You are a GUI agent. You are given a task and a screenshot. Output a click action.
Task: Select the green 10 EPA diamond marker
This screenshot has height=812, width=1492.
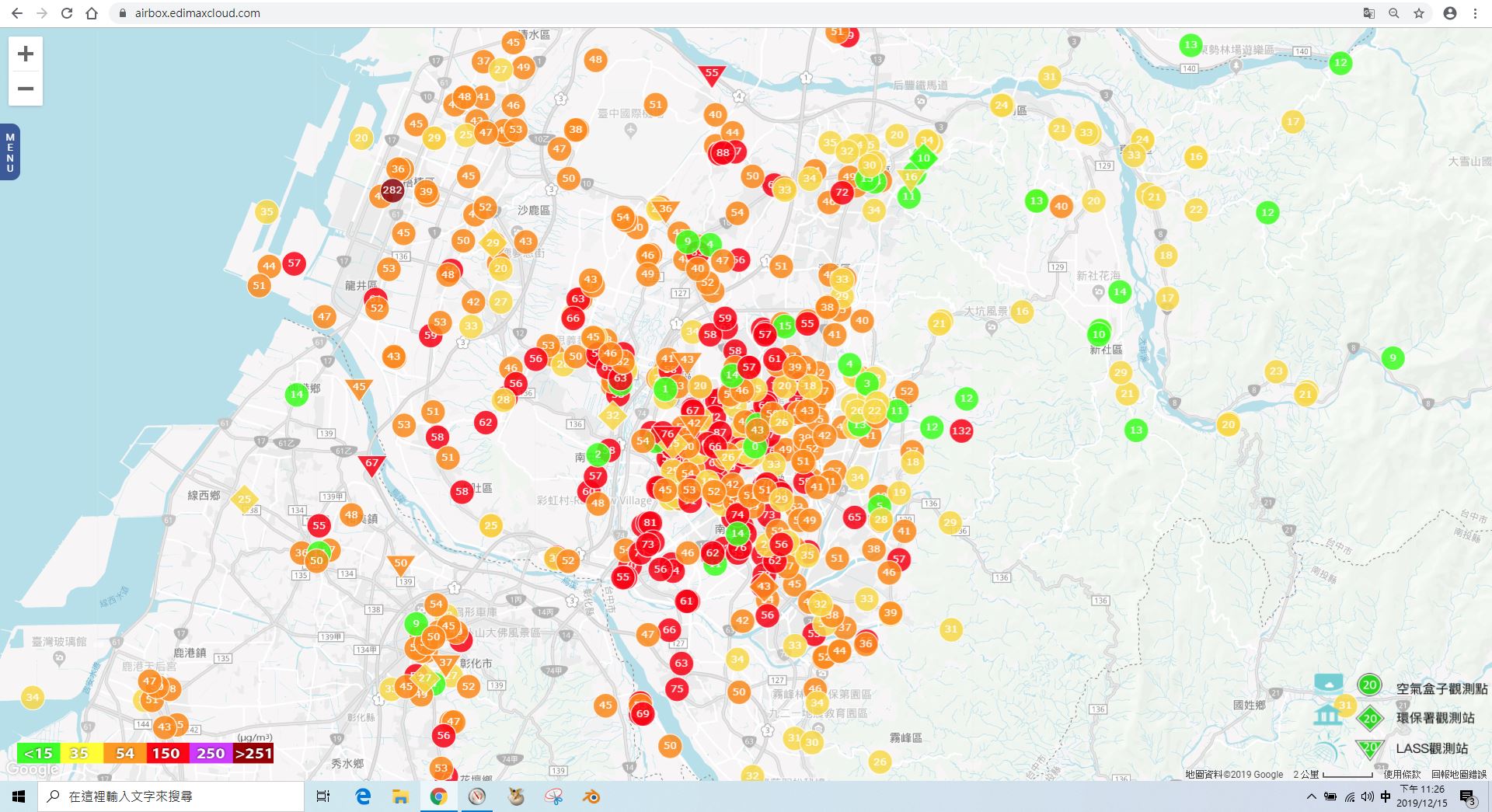[x=923, y=158]
